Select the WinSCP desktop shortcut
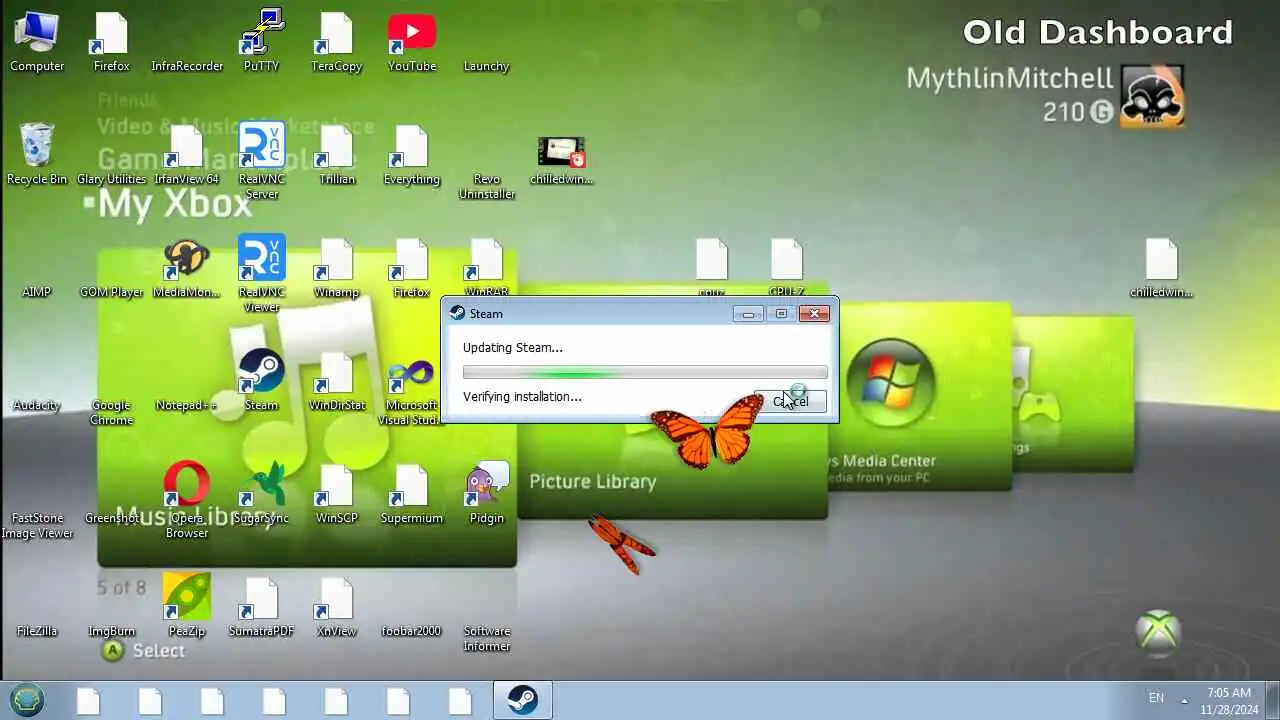The width and height of the screenshot is (1280, 720). (336, 486)
